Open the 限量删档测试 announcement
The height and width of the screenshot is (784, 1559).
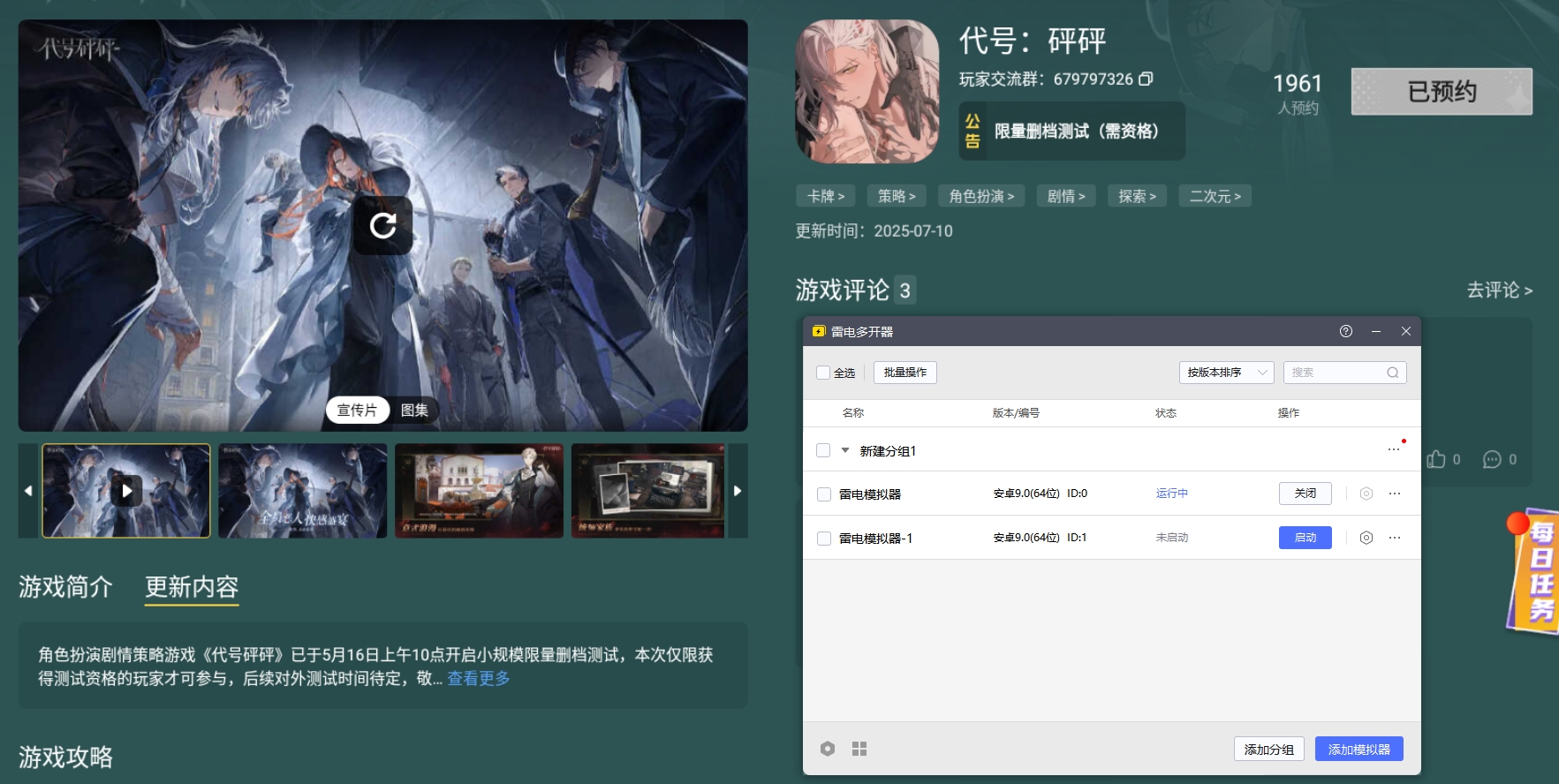pyautogui.click(x=1072, y=131)
